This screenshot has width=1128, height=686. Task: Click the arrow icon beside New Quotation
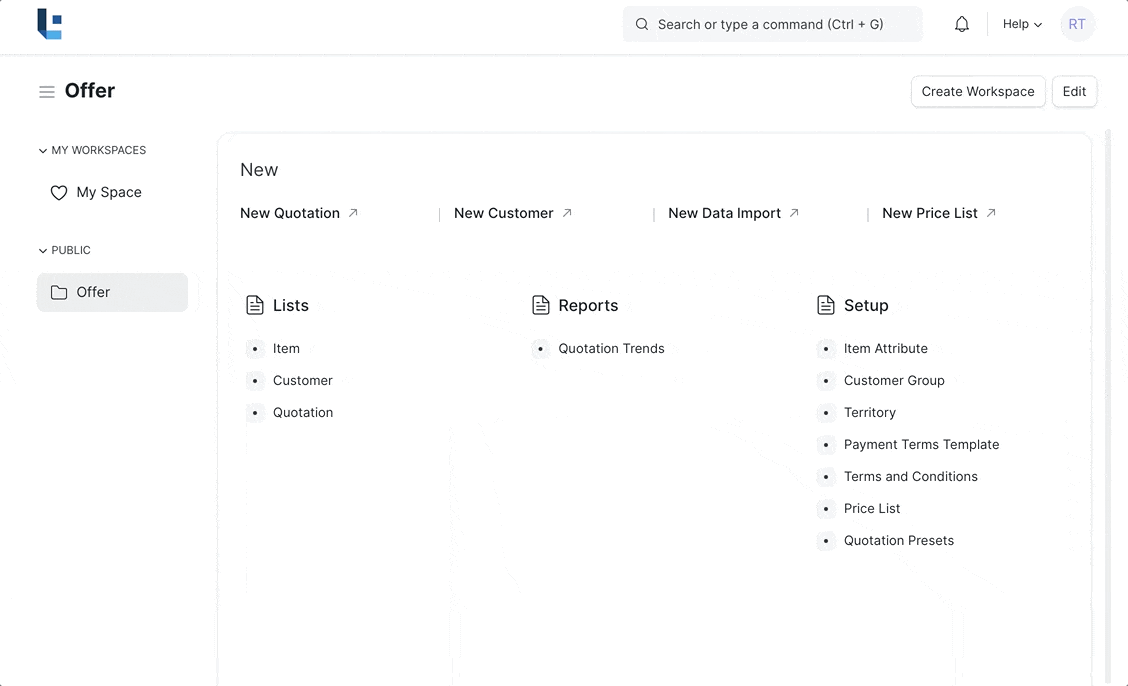[x=353, y=213]
